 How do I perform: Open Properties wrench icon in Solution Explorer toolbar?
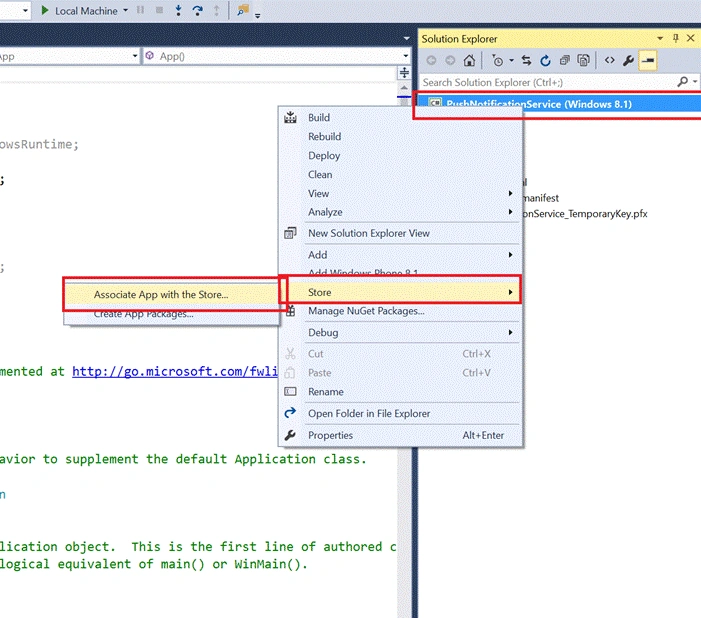pos(628,60)
